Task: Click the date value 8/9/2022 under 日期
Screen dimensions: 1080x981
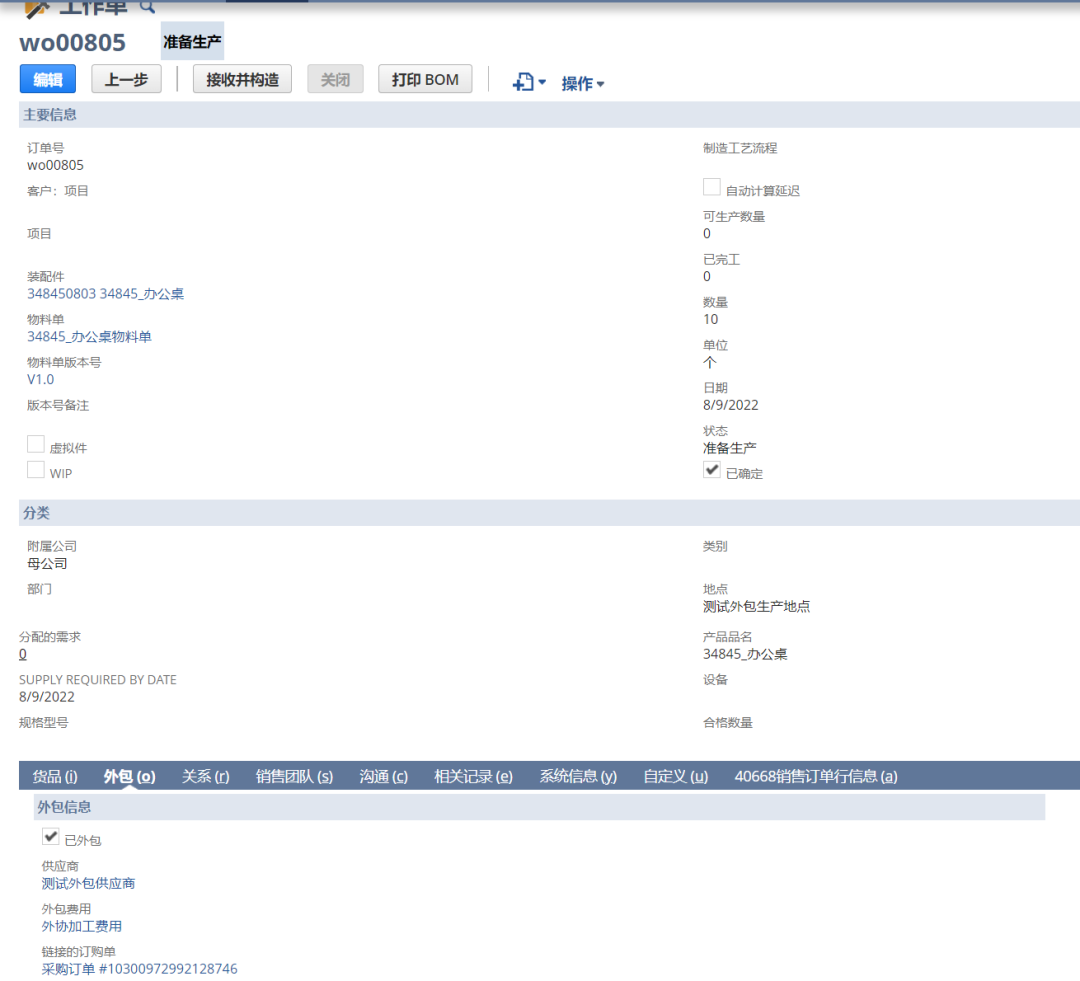Action: pos(730,405)
